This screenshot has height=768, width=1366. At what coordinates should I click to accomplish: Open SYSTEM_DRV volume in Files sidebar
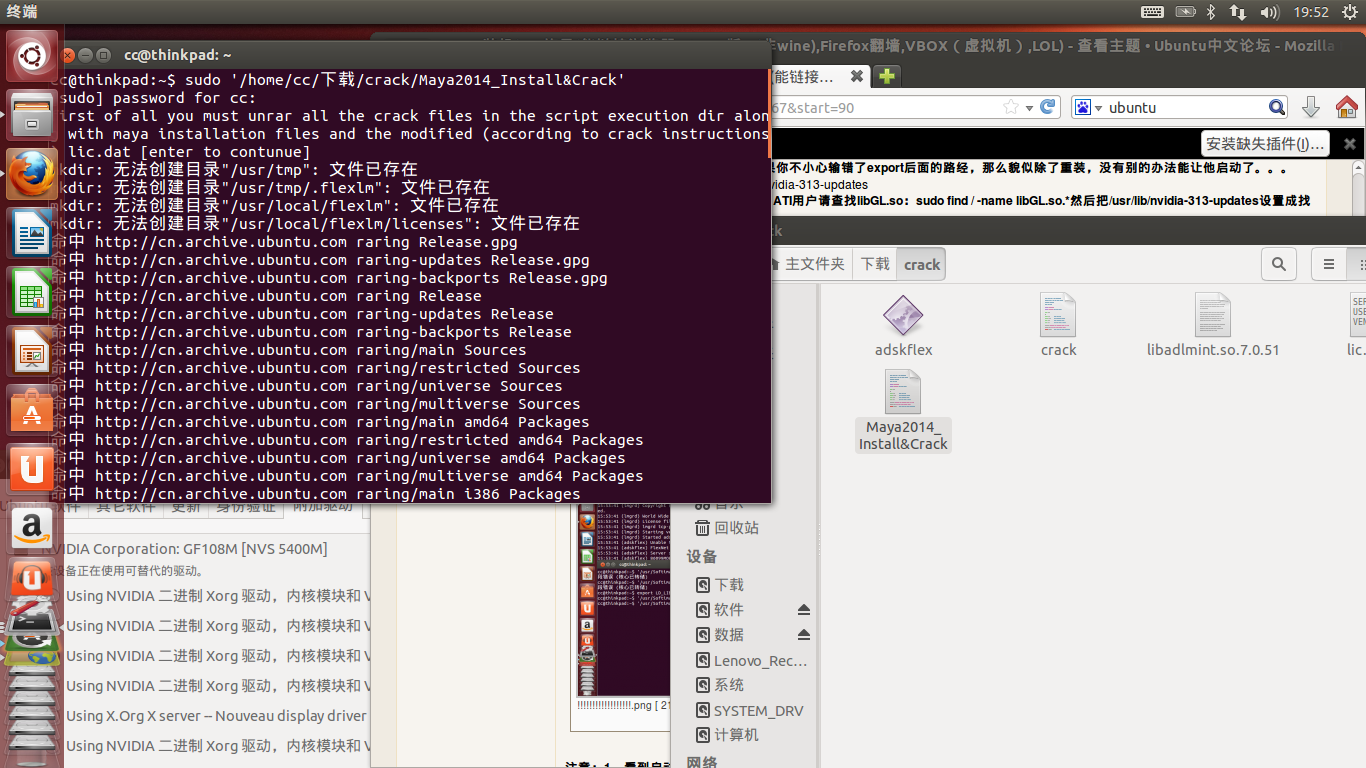[x=749, y=711]
